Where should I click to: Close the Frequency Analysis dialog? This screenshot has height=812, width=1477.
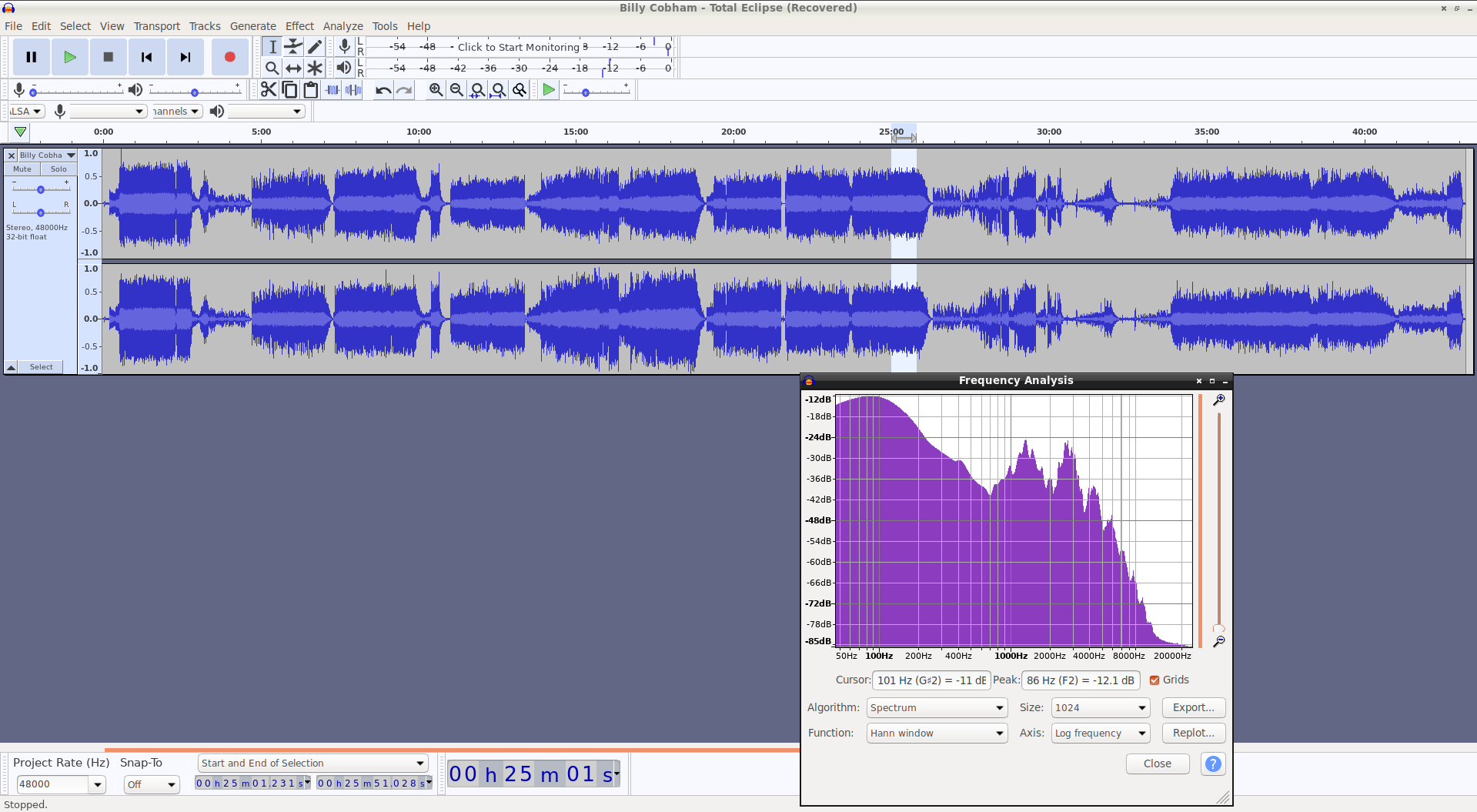(x=1158, y=764)
